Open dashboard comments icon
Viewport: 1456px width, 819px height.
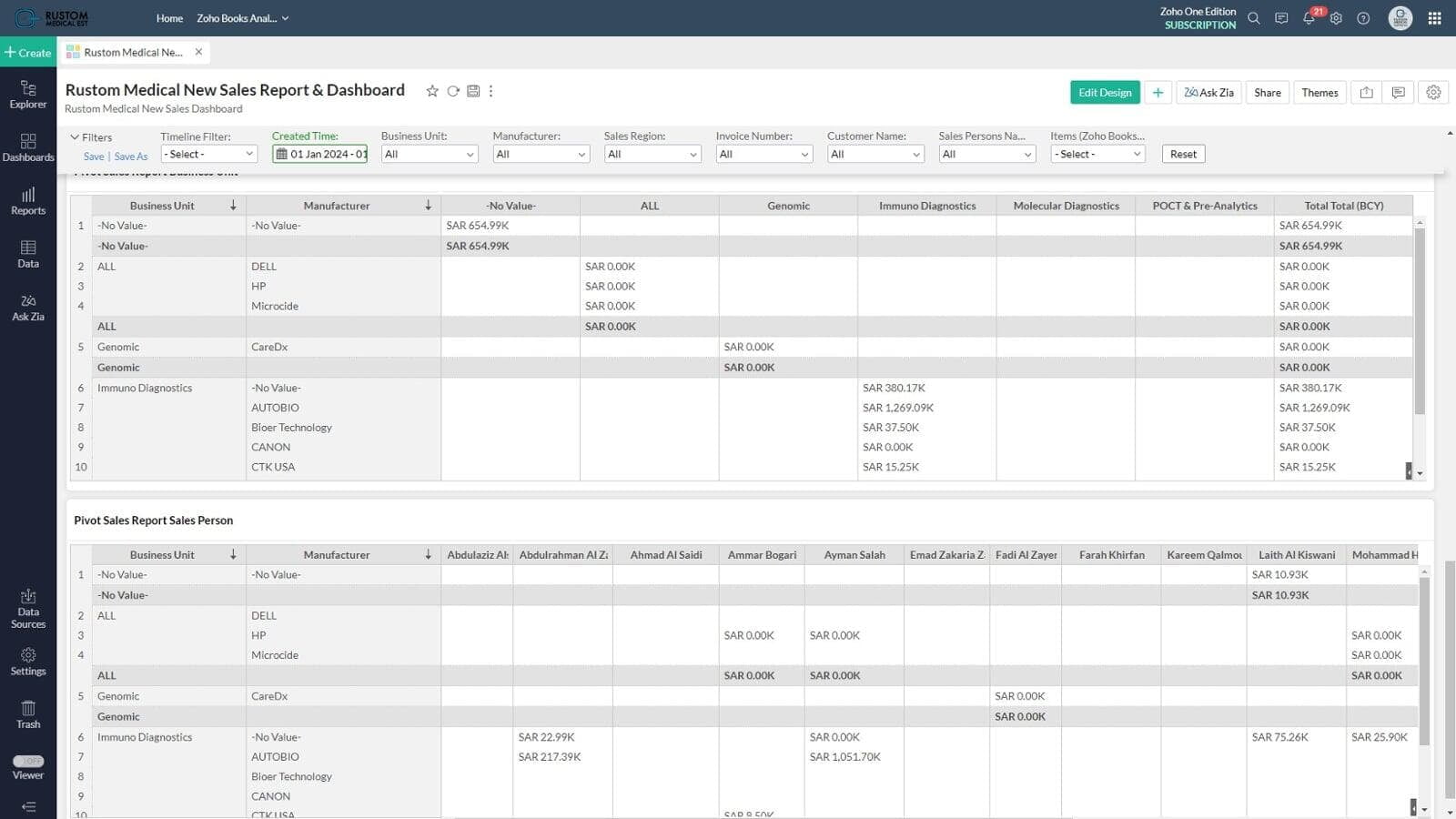click(x=1399, y=93)
